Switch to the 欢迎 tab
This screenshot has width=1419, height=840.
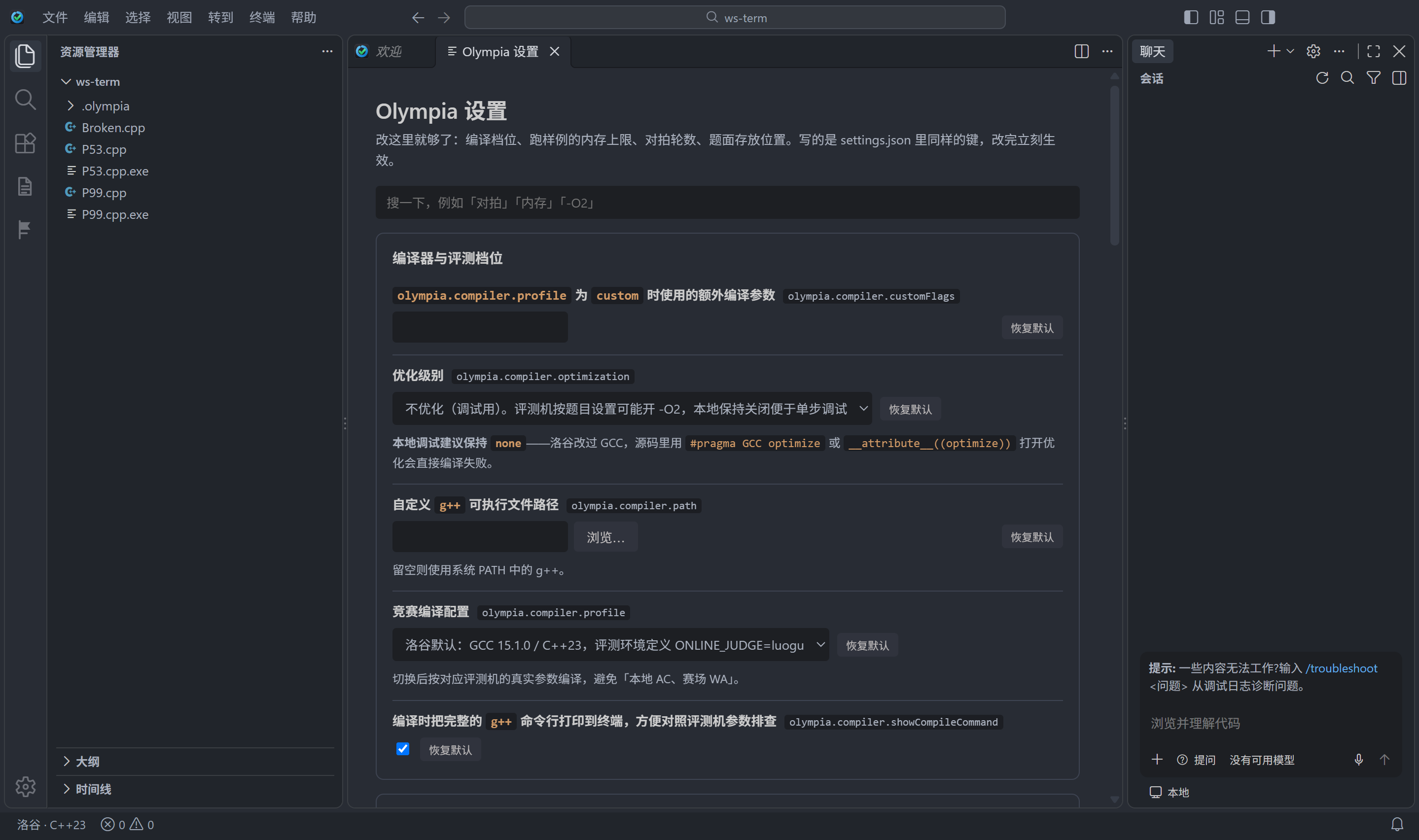(391, 51)
